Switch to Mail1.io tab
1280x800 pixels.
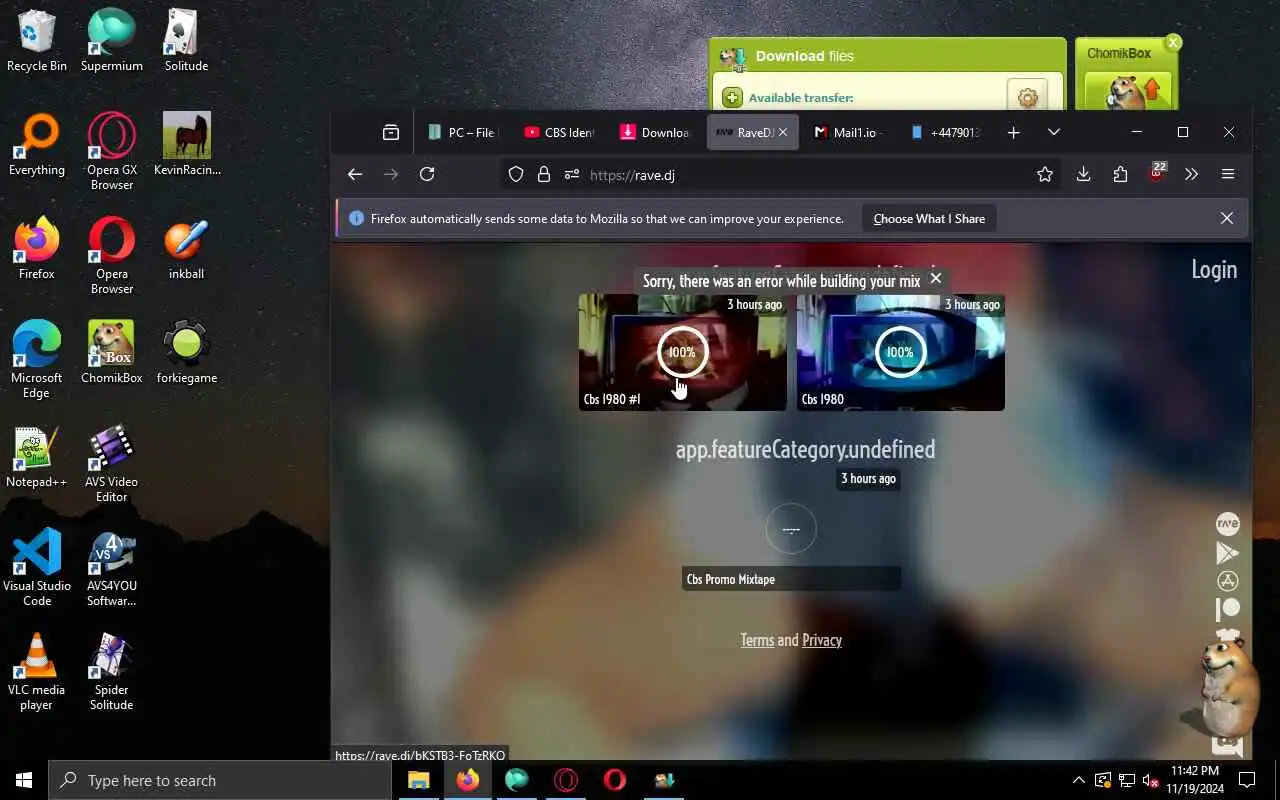click(847, 132)
